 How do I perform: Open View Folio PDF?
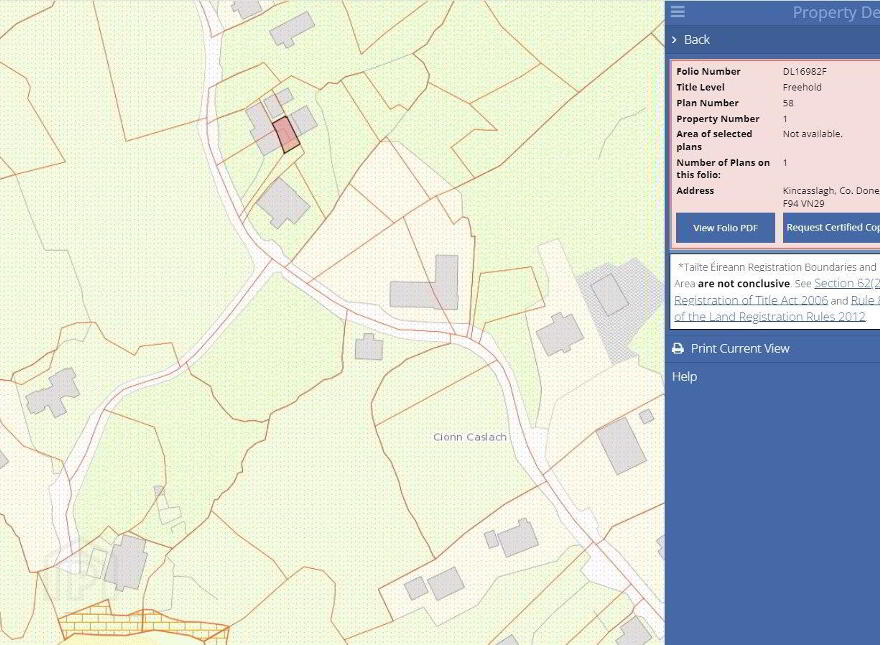pos(725,228)
